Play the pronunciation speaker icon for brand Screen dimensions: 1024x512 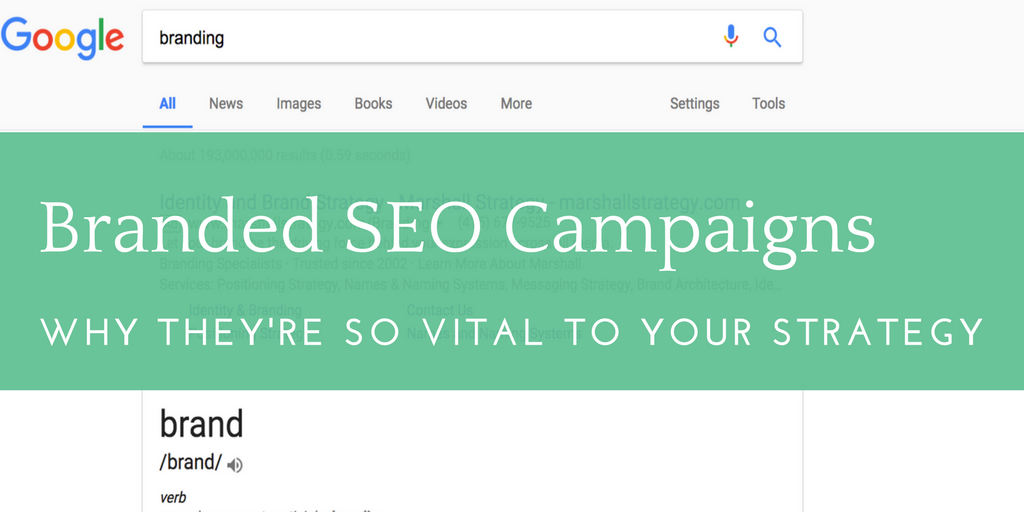tap(235, 464)
